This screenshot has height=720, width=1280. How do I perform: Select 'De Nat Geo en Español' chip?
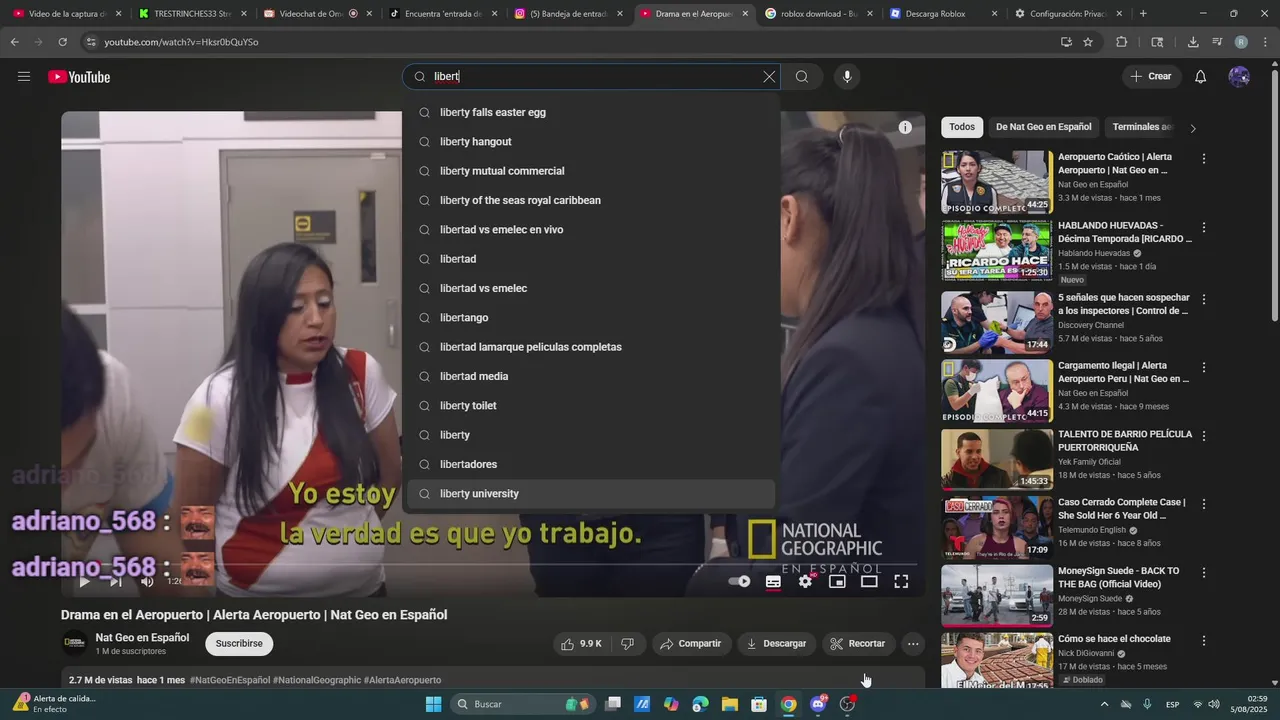1043,127
